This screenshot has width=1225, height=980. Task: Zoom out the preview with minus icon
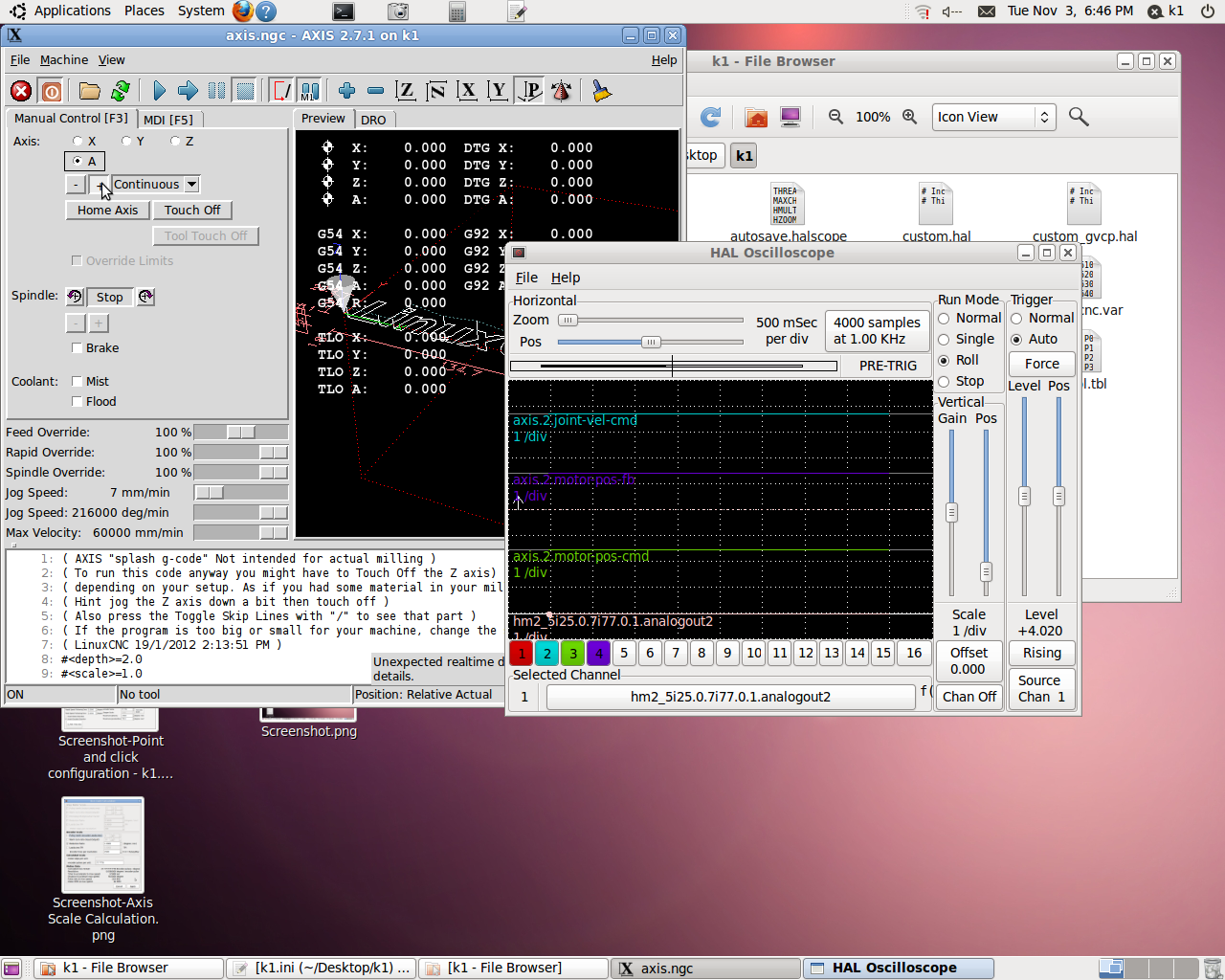(375, 91)
